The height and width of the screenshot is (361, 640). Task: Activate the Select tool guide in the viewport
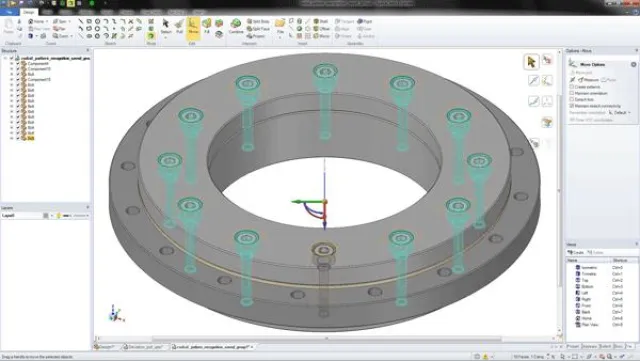point(531,62)
